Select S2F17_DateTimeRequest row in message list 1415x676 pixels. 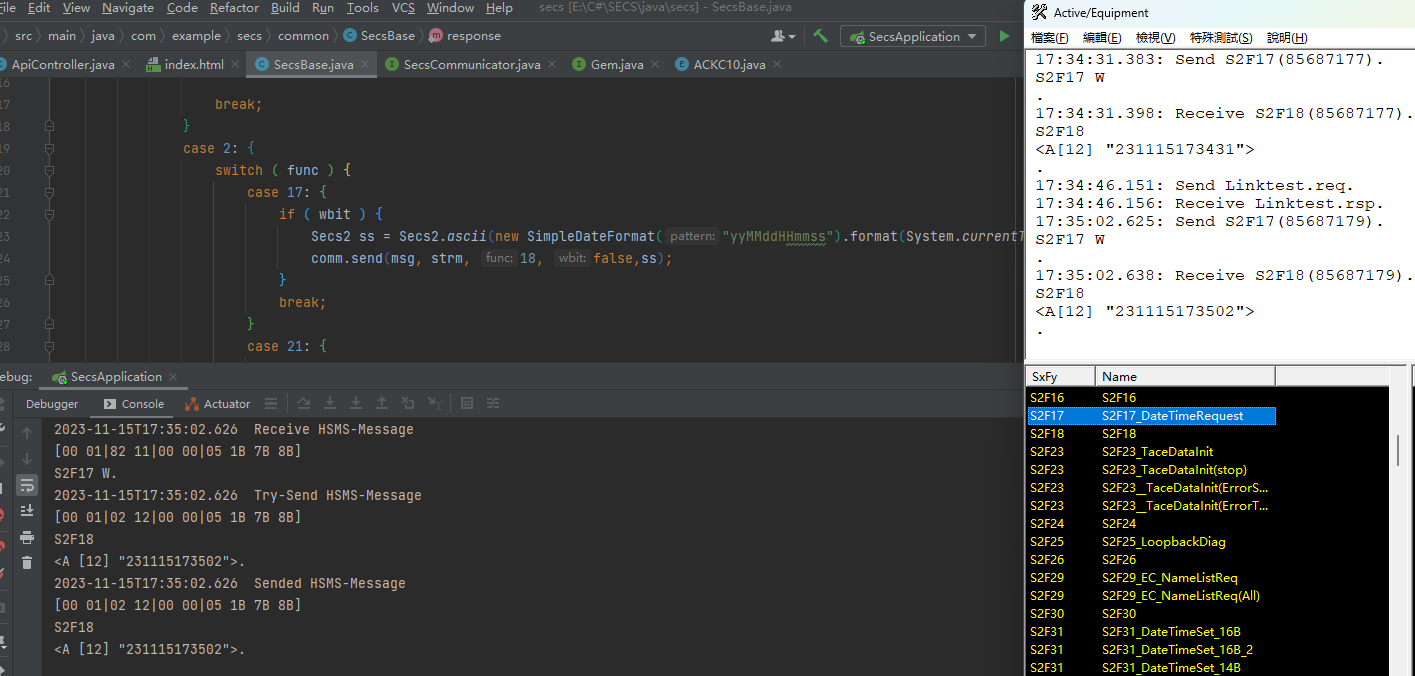coord(1151,415)
